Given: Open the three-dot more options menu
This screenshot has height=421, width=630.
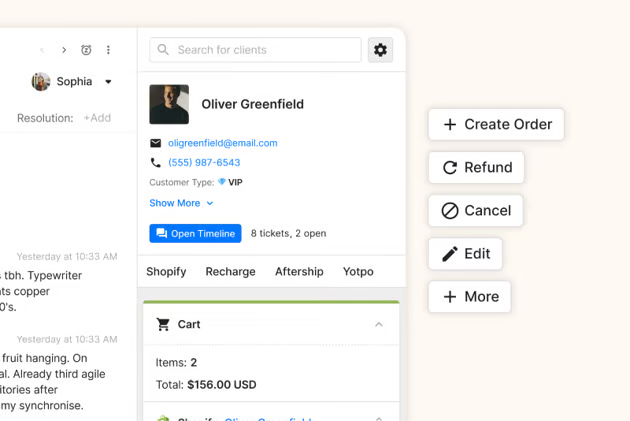Looking at the screenshot, I should click(108, 50).
